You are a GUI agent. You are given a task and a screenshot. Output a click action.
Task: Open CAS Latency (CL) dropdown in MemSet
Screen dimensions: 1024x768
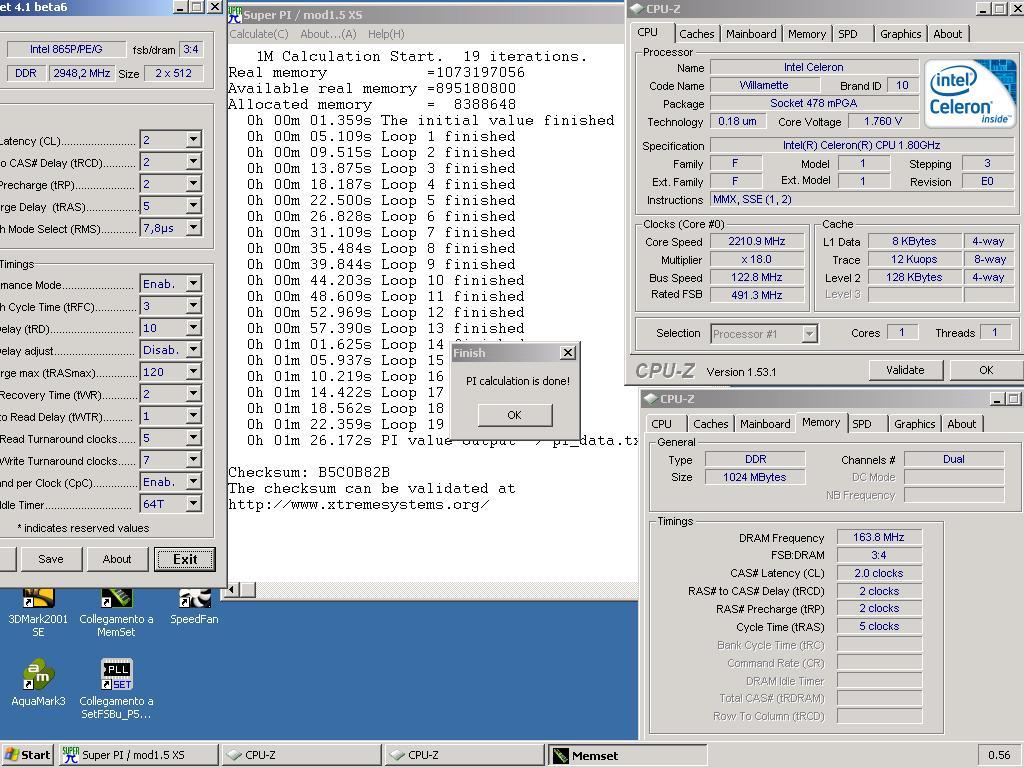193,140
